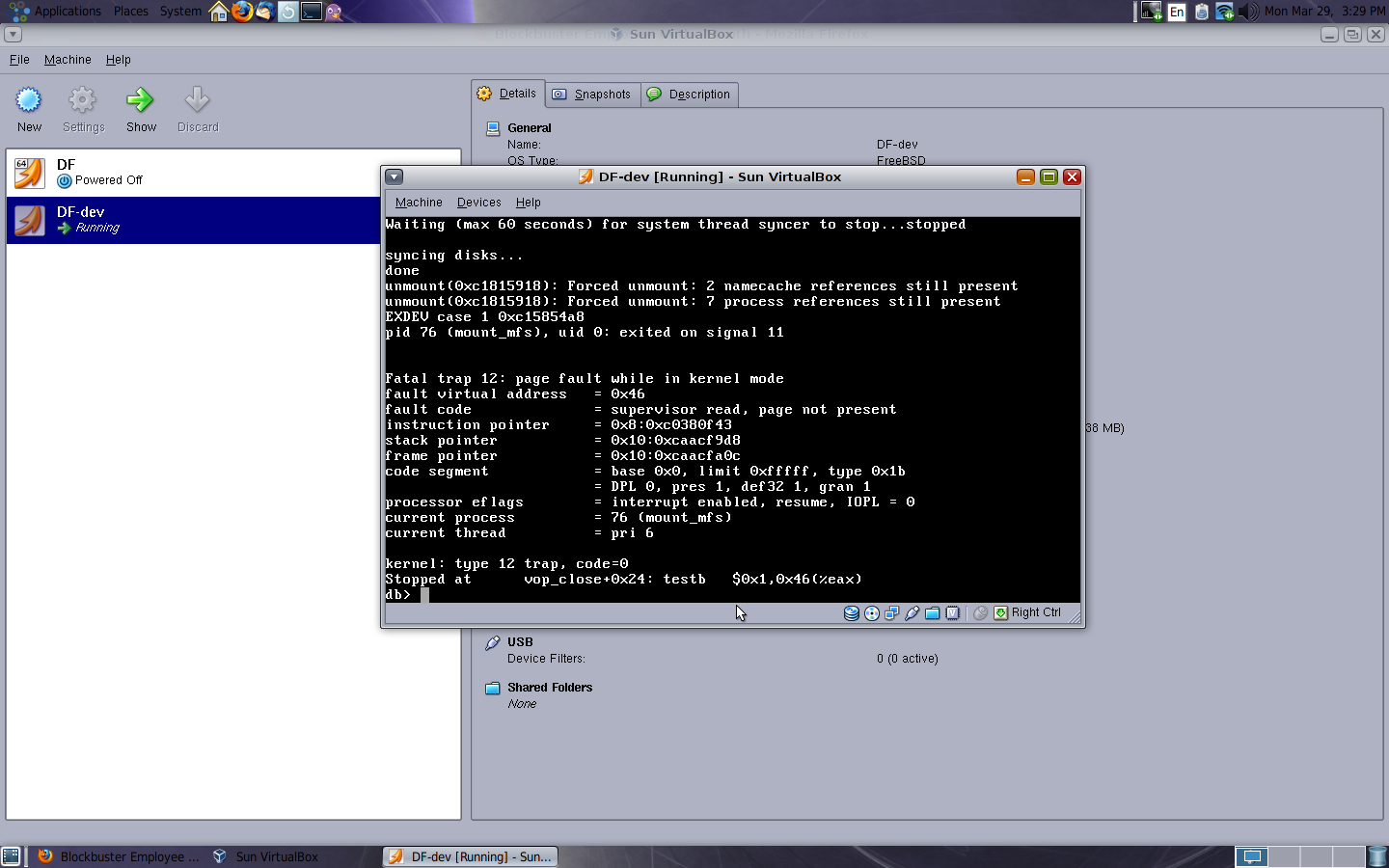Open the File menu in VirtualBox Manager

[19, 60]
